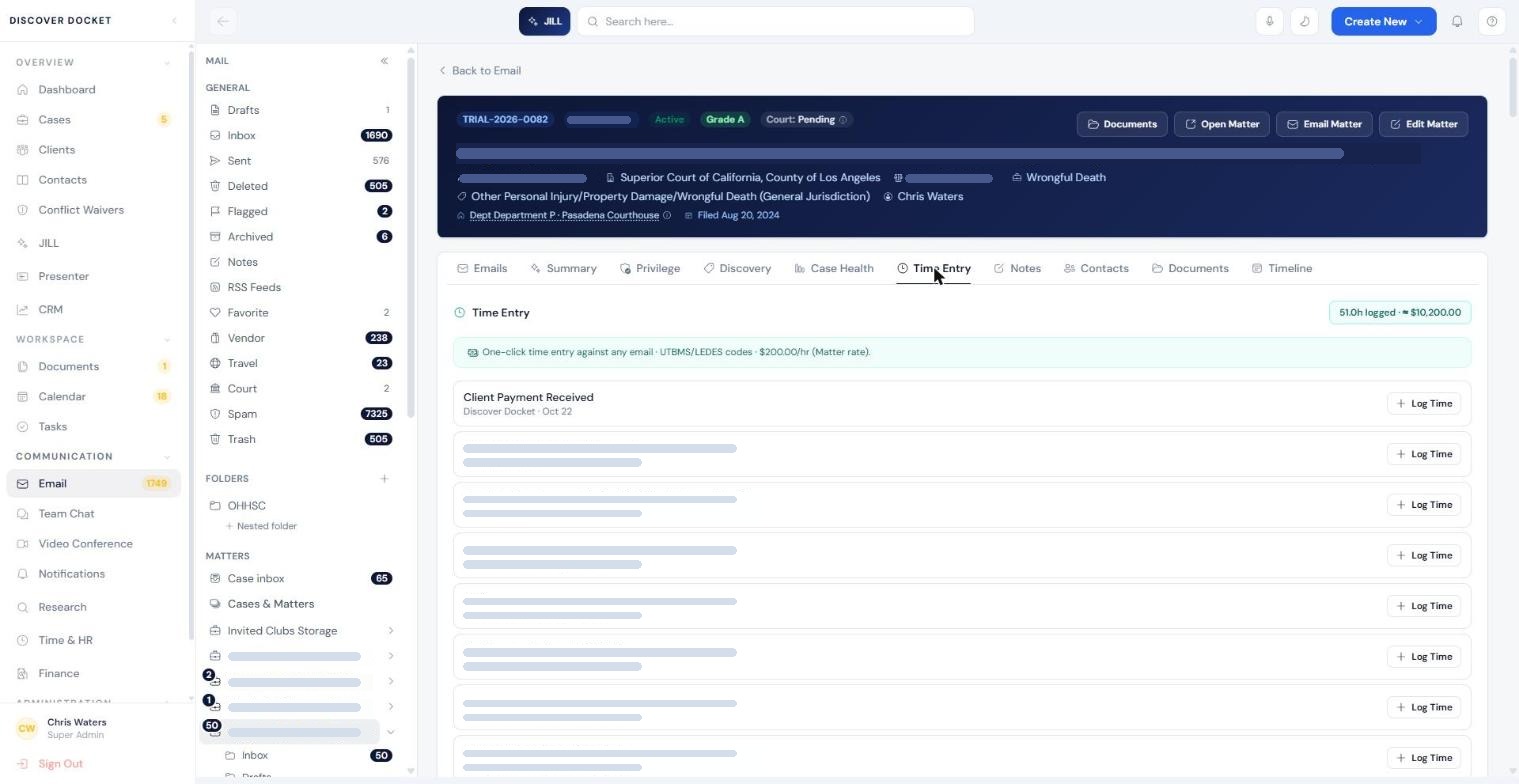Collapse the Mail panel with the double chevron
The image size is (1519, 784).
tap(384, 61)
